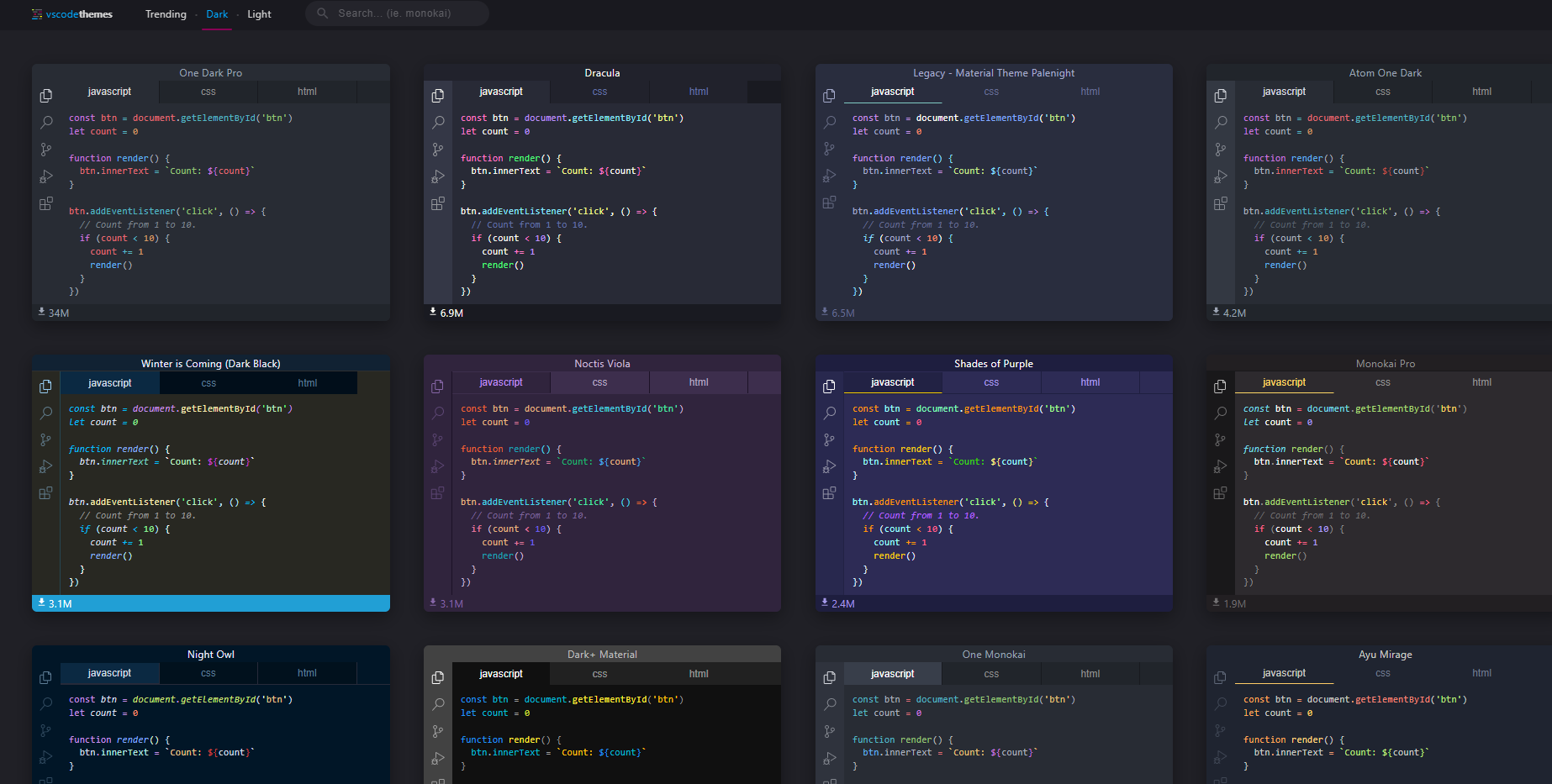Viewport: 1552px width, 784px height.
Task: Show Dracula css preview tab
Action: click(599, 92)
